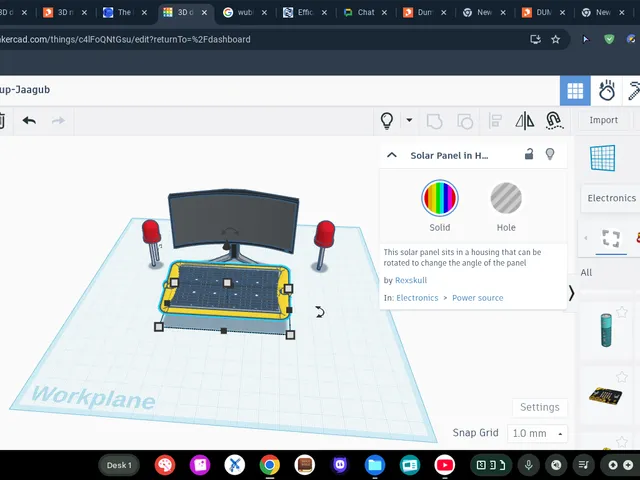Click the trash delete icon
This screenshot has height=480, width=640.
tap(2, 121)
